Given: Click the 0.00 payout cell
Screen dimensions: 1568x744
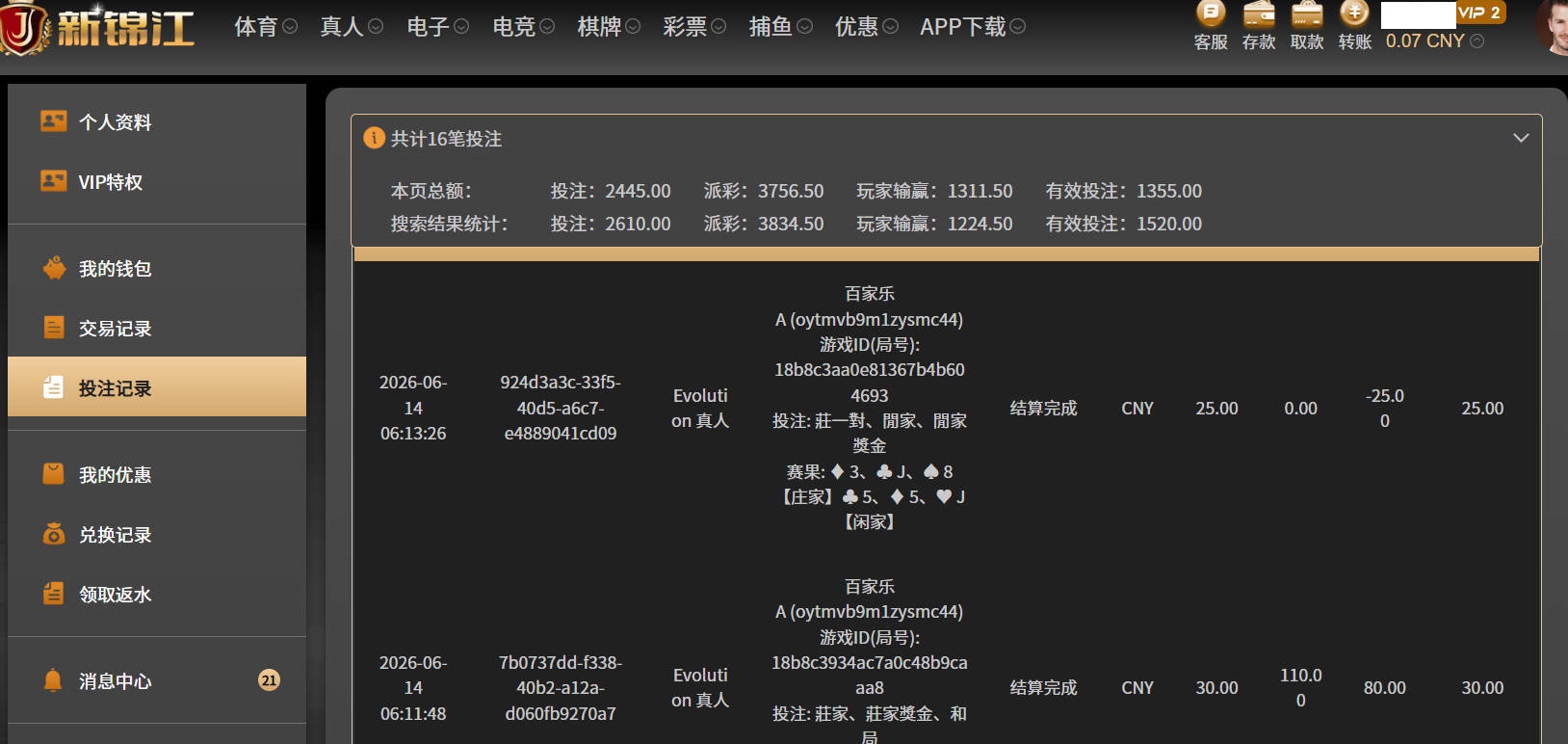Looking at the screenshot, I should [x=1301, y=409].
